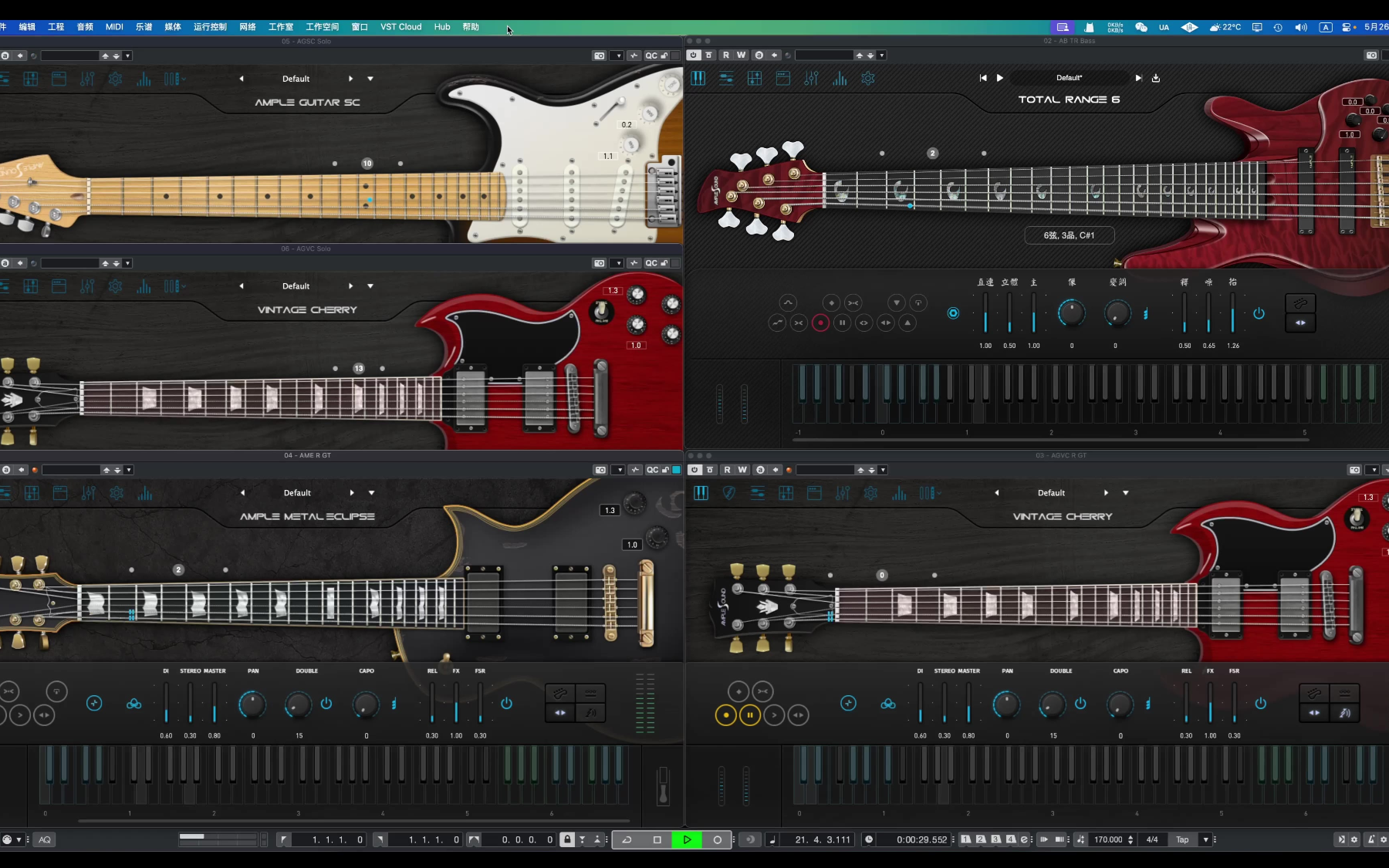Open header preset field dropdown in Total Range 6
Viewport: 1389px width, 868px height.
click(x=882, y=56)
